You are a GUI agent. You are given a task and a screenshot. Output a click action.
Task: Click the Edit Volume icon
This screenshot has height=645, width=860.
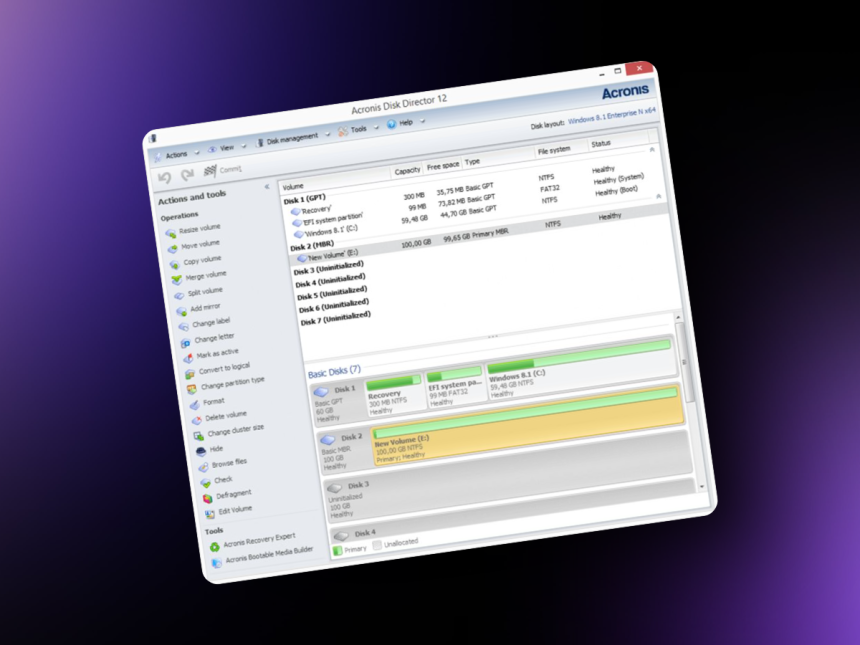(210, 514)
